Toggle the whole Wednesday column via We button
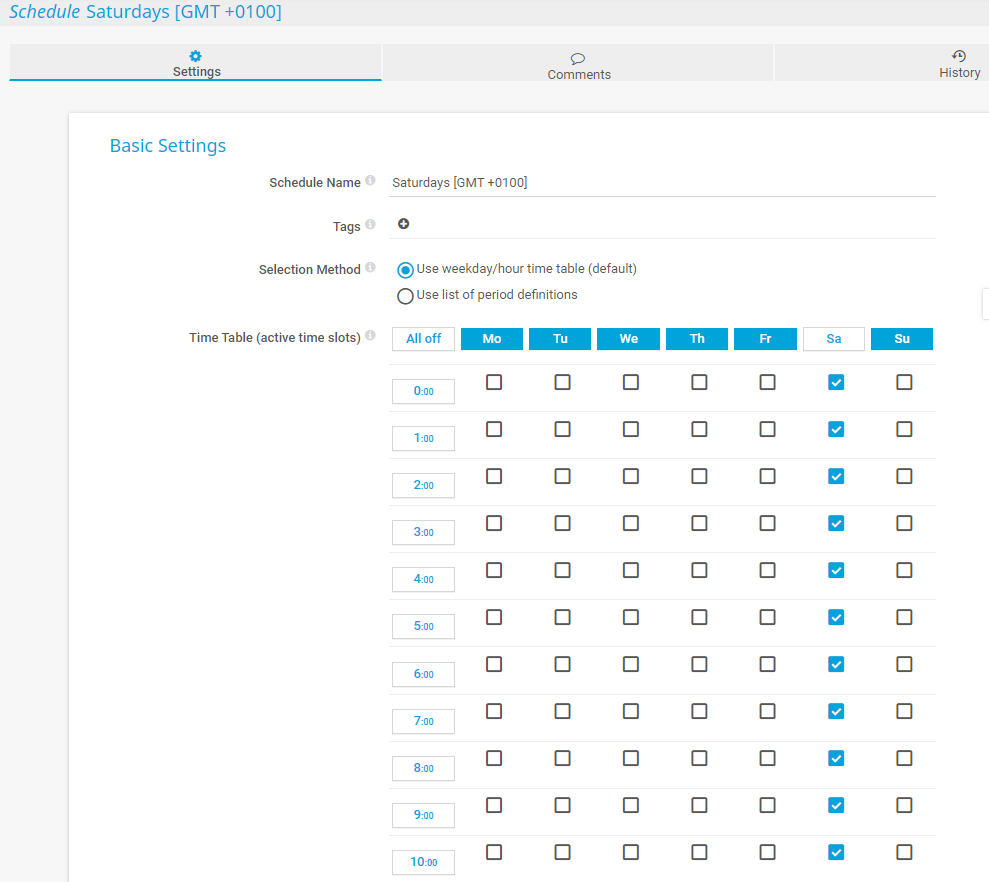 pos(628,339)
